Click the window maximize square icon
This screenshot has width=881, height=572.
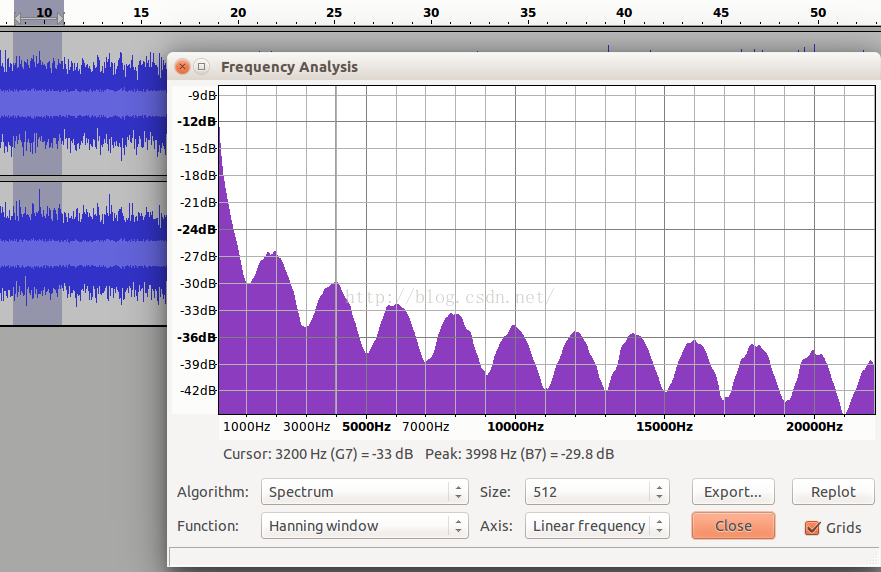tap(201, 67)
